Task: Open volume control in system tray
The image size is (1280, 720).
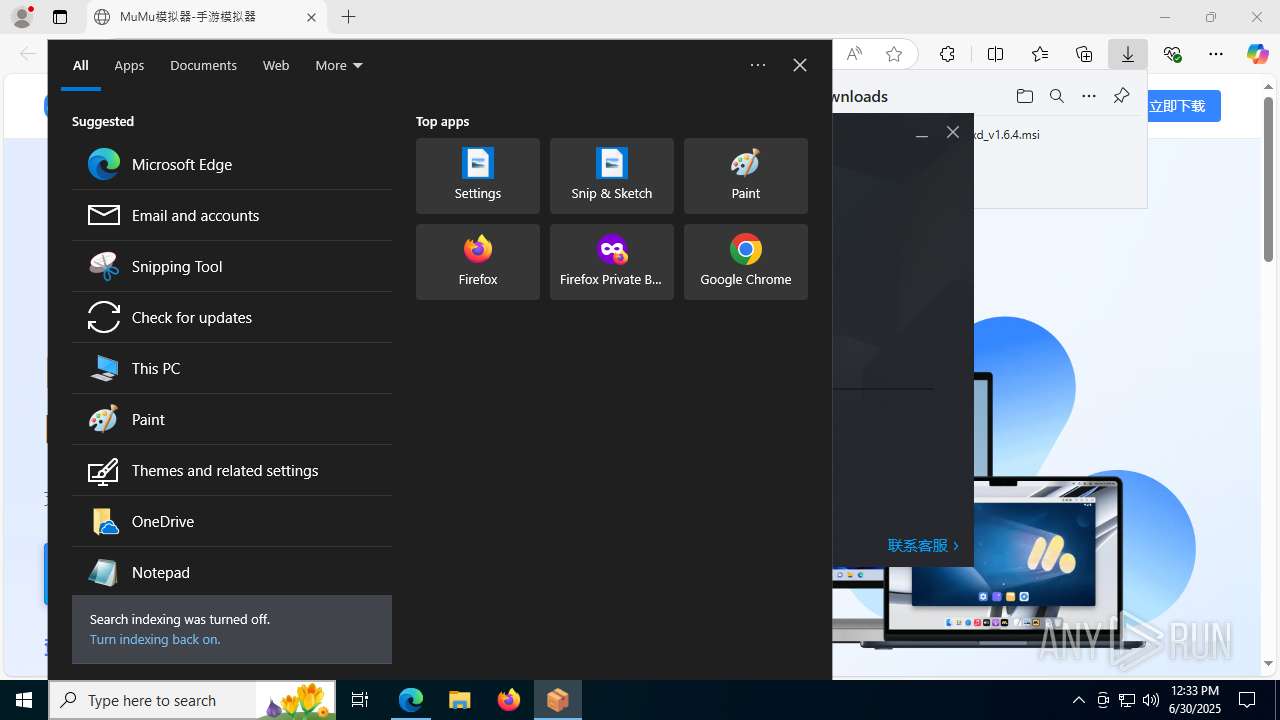Action: click(x=1151, y=700)
